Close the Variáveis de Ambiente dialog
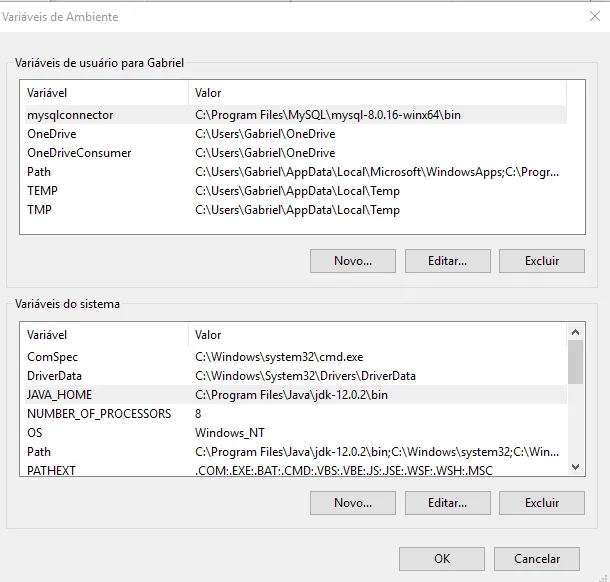The height and width of the screenshot is (582, 610). [x=596, y=16]
